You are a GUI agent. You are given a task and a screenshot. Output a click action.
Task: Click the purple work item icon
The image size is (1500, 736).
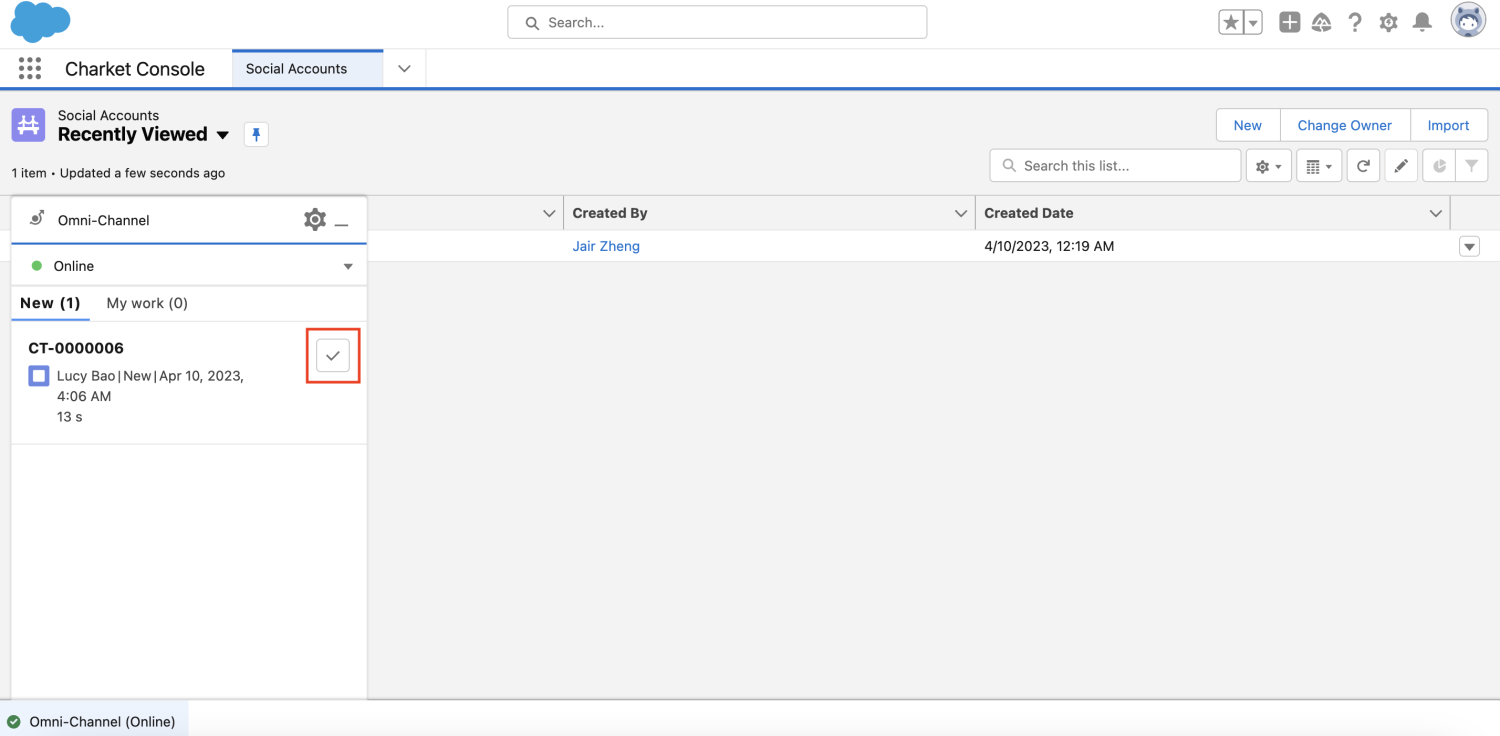point(39,376)
